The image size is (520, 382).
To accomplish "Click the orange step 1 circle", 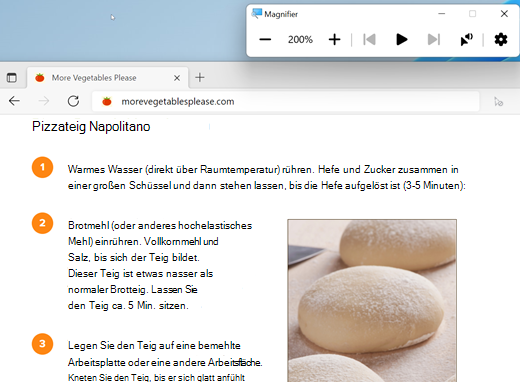I will coord(42,167).
